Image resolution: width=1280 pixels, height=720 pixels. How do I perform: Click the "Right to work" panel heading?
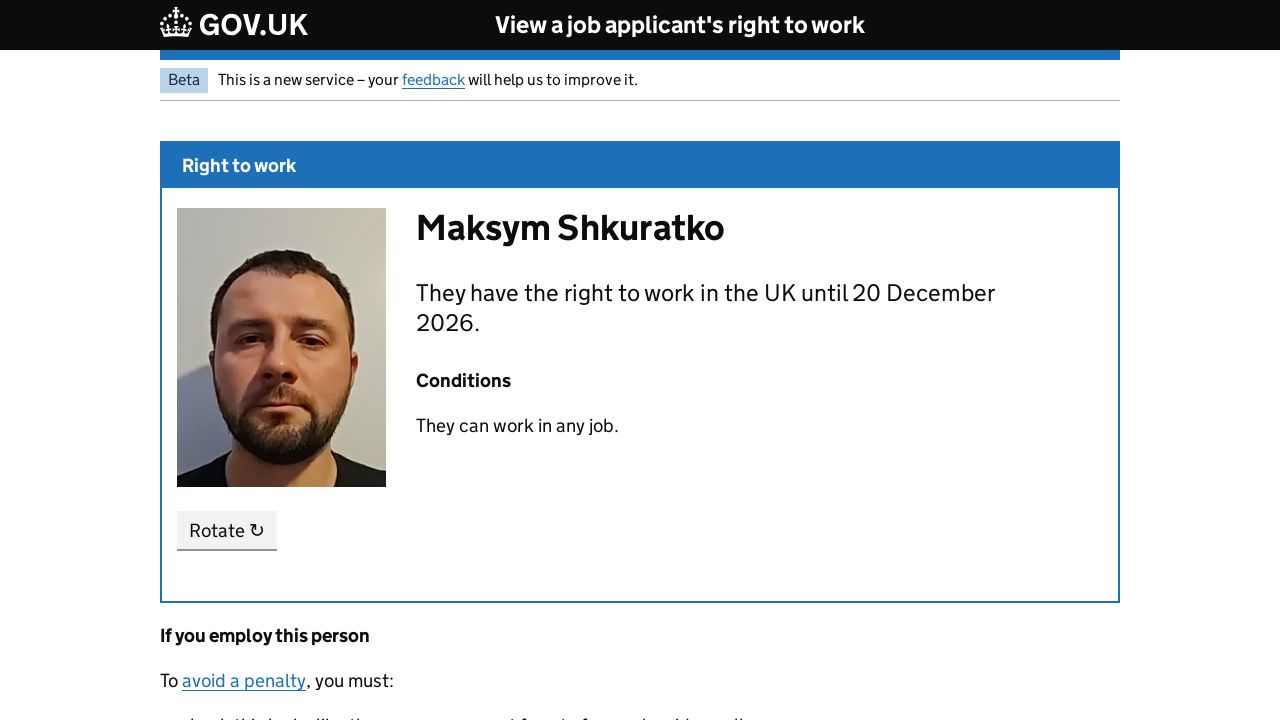click(x=239, y=166)
